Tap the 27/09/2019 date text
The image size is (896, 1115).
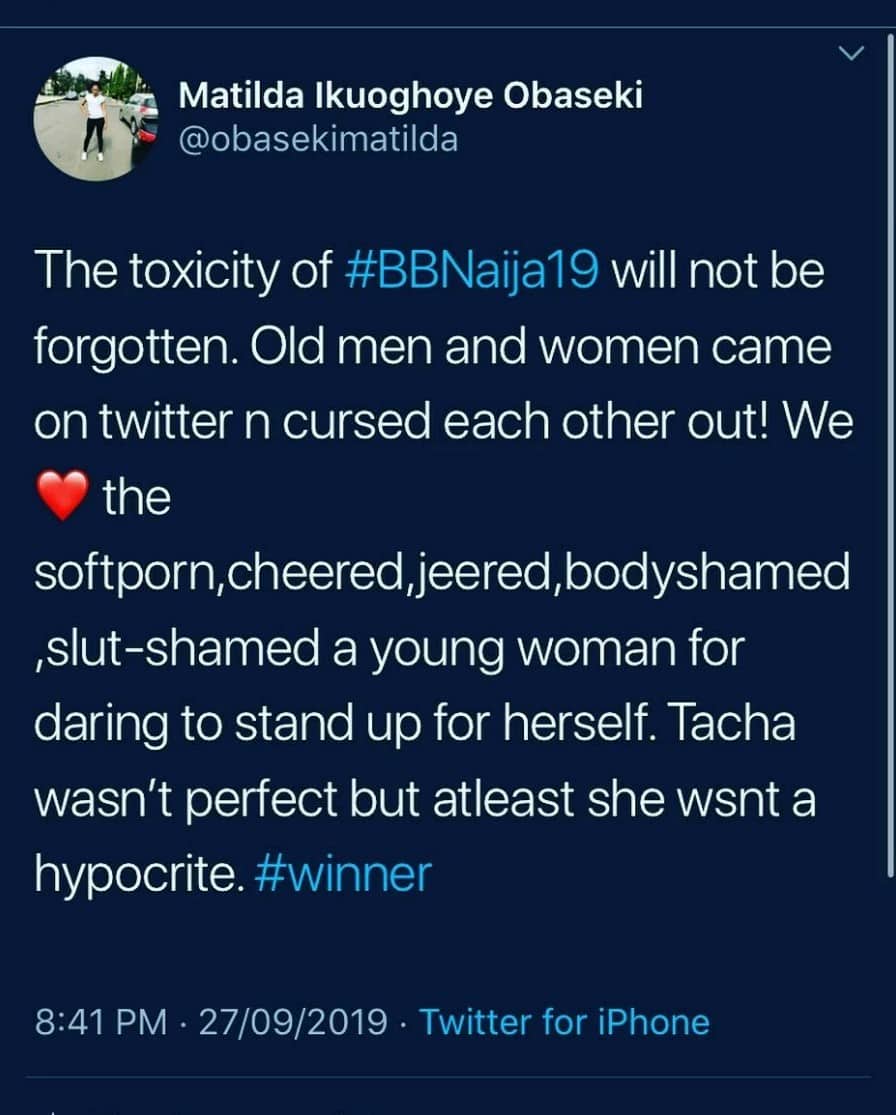click(293, 1022)
